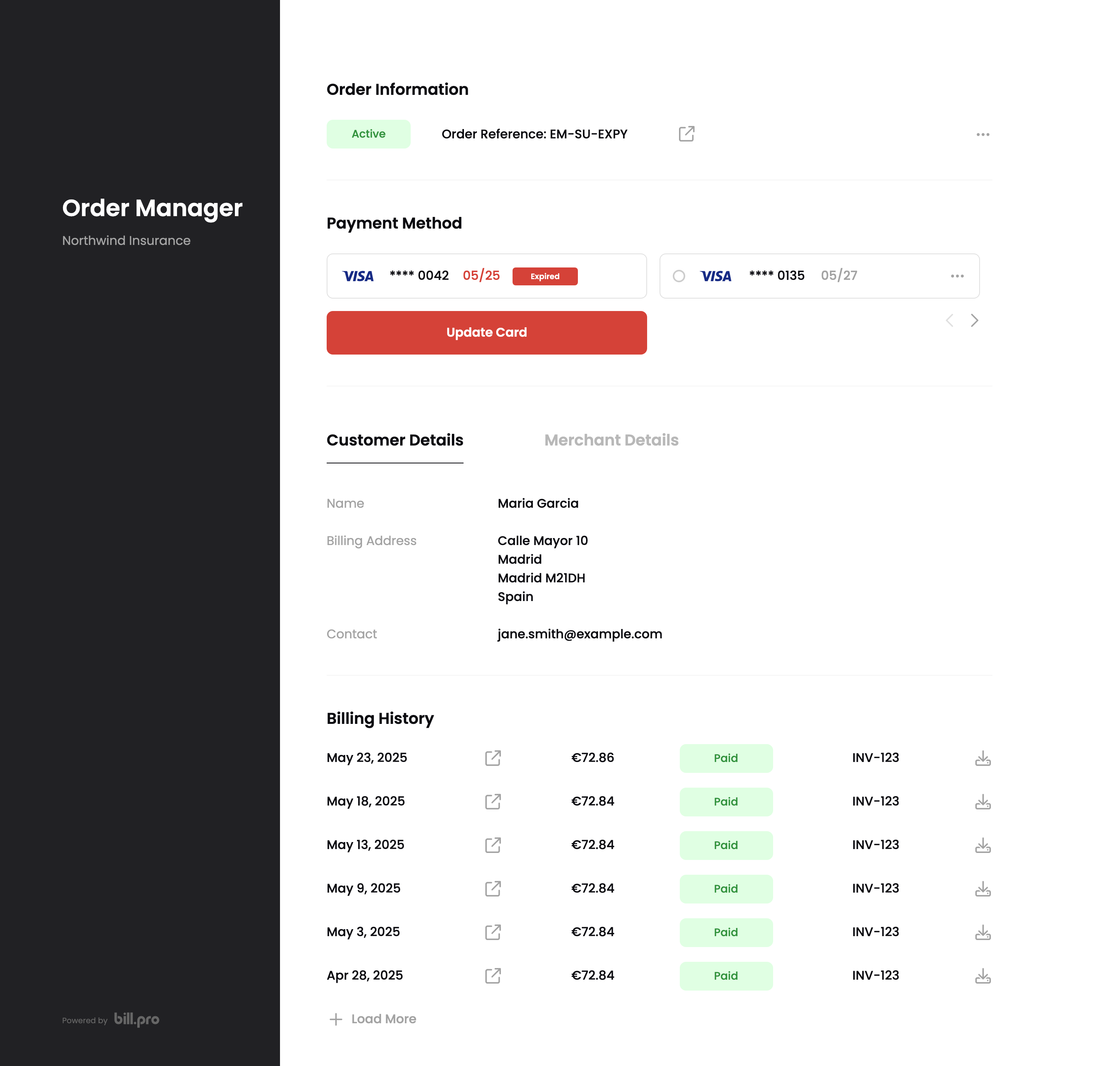1120x1066 pixels.
Task: Select the expired Visa 0042 card
Action: (486, 276)
